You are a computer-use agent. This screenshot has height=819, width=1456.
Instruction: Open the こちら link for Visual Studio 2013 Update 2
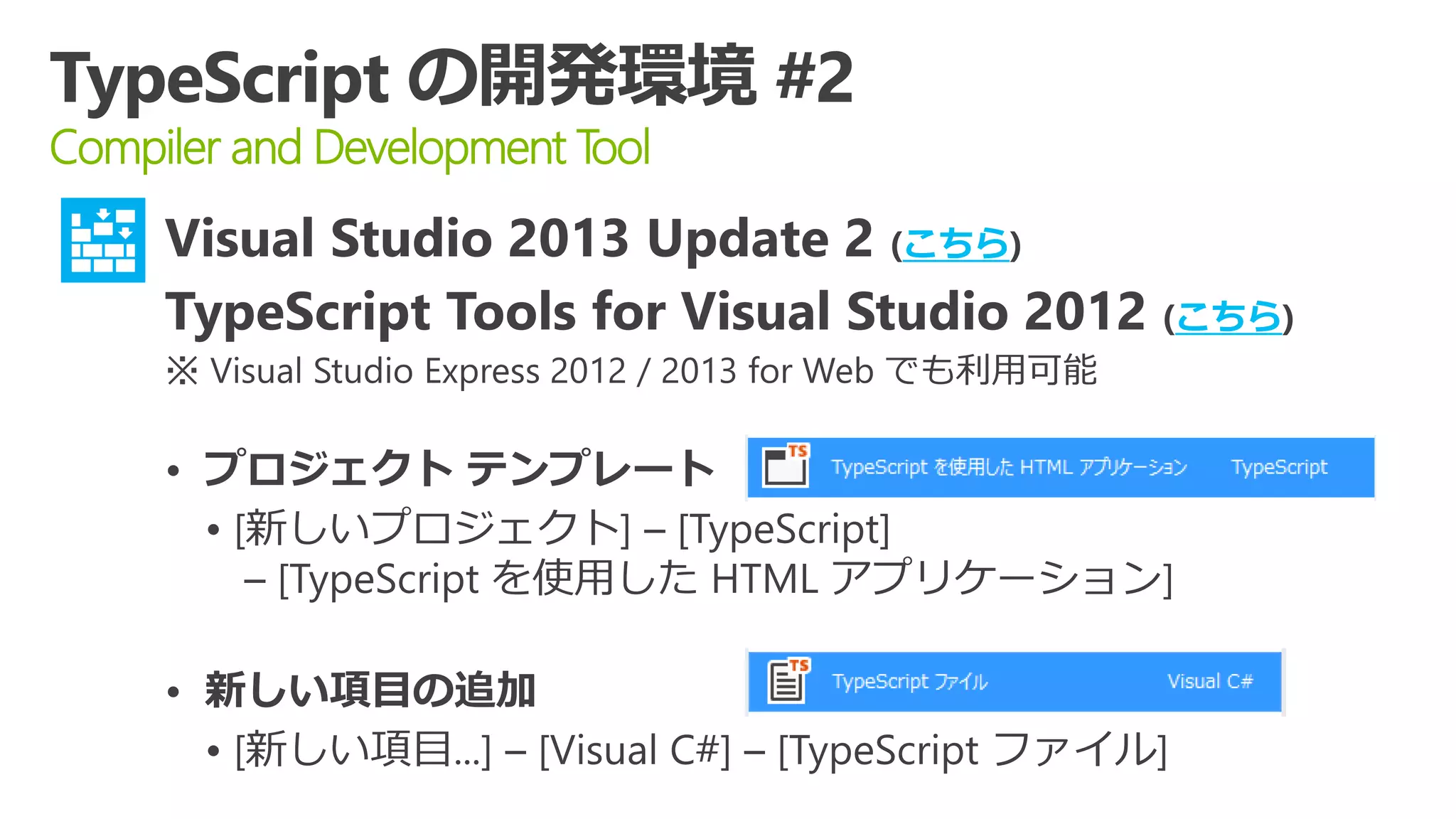coord(955,243)
